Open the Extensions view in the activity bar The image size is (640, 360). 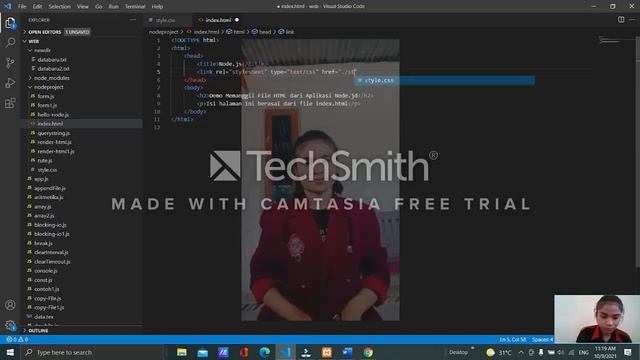click(x=10, y=103)
